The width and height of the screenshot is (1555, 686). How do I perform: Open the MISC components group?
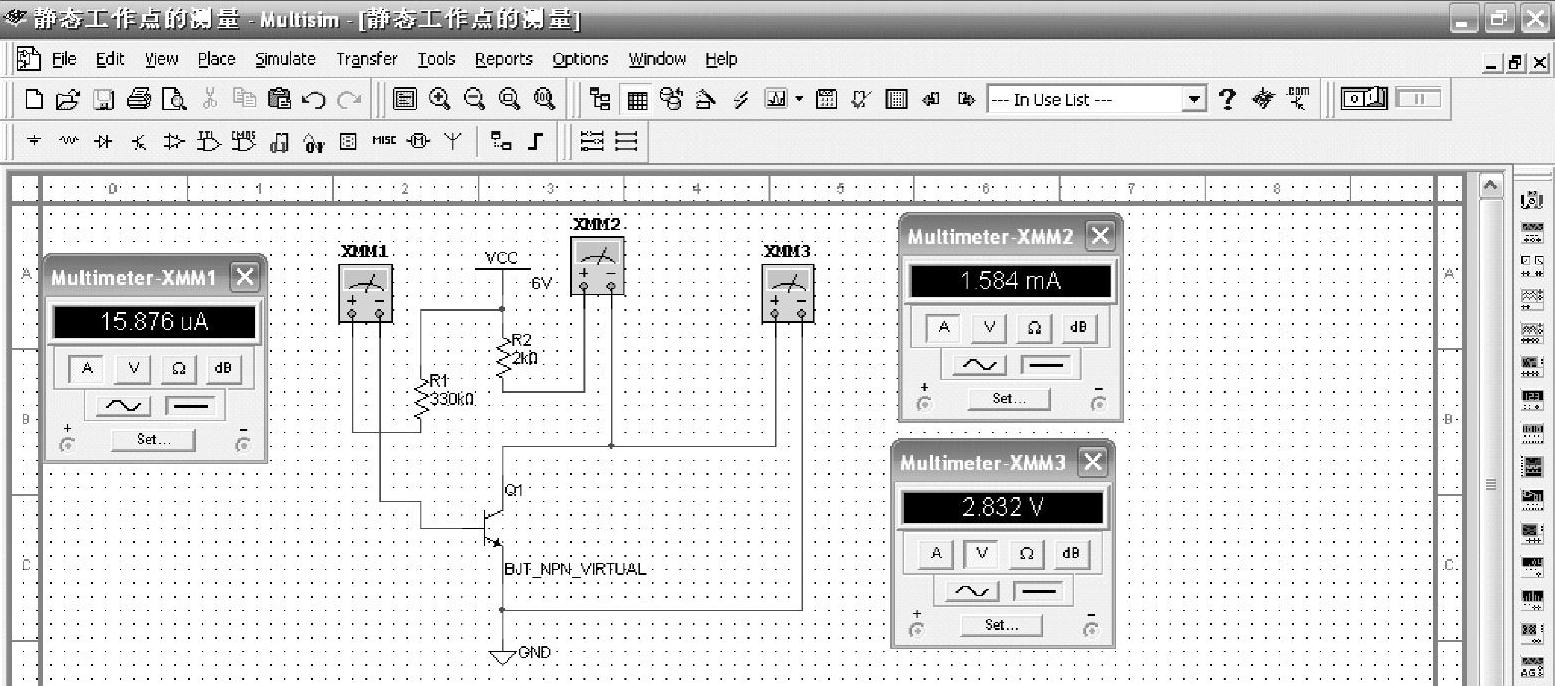[384, 142]
